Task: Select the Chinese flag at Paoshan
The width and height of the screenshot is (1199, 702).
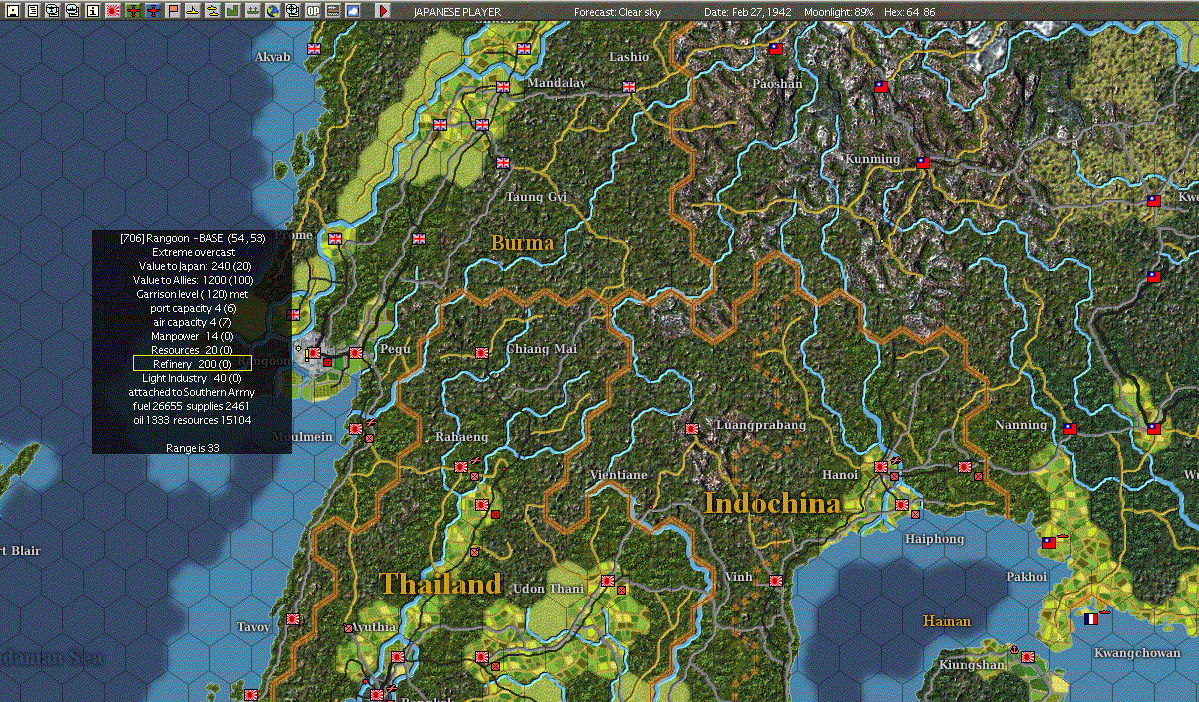Action: 775,48
